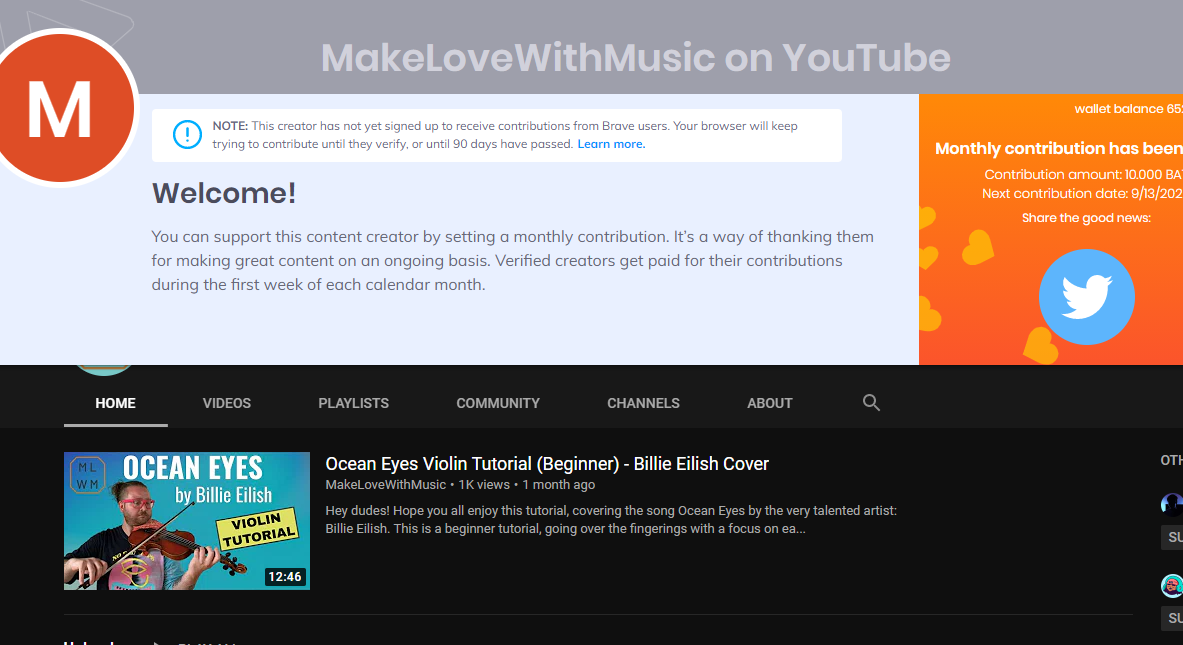Go to the COMMUNITY tab
Image resolution: width=1183 pixels, height=645 pixels.
point(498,404)
